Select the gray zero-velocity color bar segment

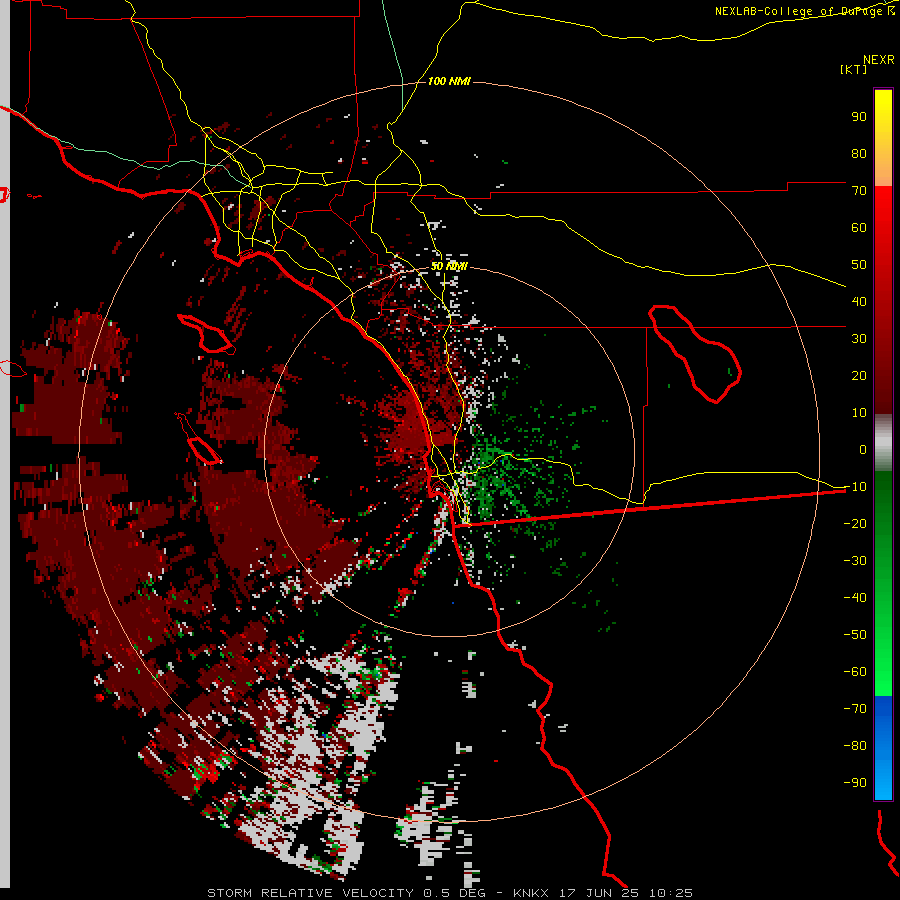pos(883,443)
